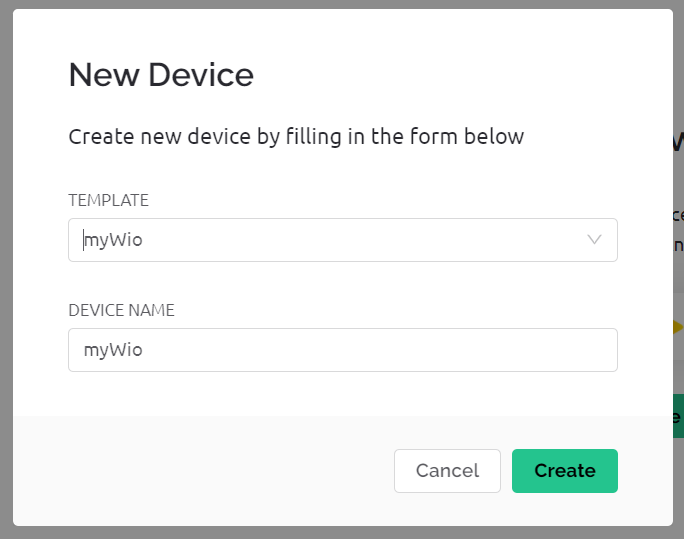
Task: Expand the Template dropdown chevron arrow
Action: click(594, 240)
